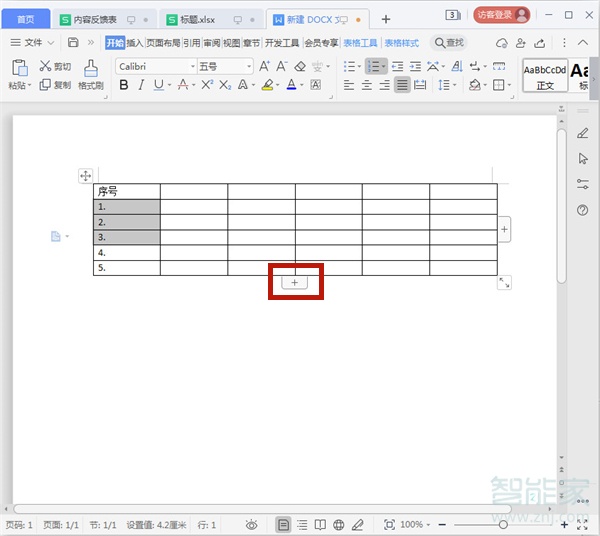Toggle underline formatting

(158, 85)
